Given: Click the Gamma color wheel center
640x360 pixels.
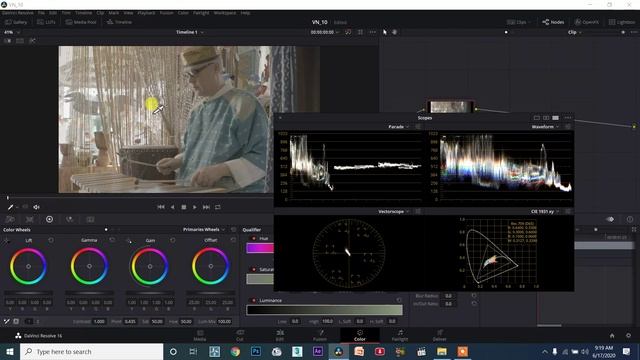Looking at the screenshot, I should (89, 266).
